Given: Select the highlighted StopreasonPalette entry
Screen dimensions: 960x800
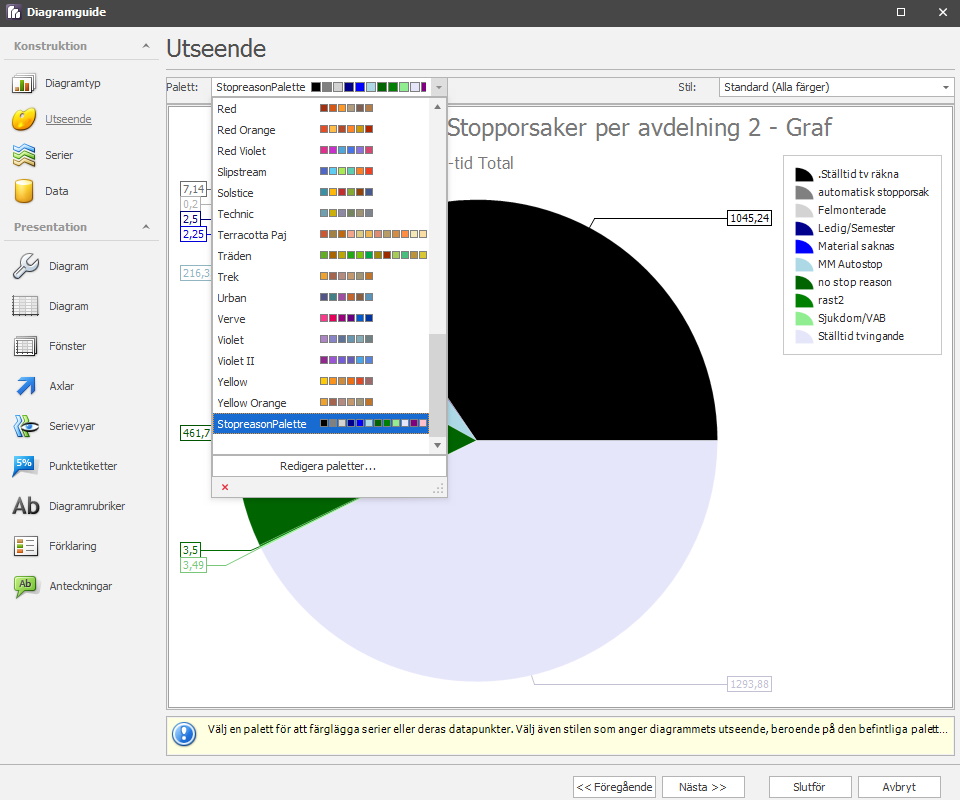Looking at the screenshot, I should pos(321,424).
